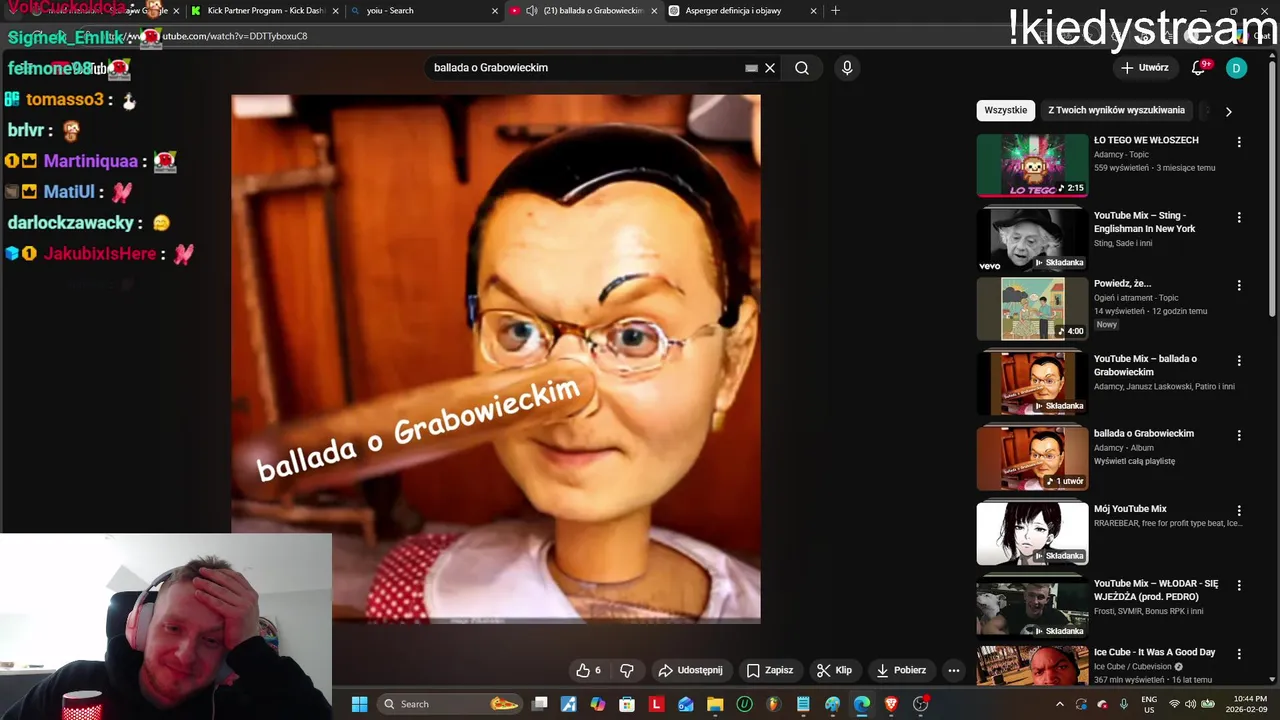Close the yoiu - Search tab
The image size is (1280, 720).
tap(494, 11)
